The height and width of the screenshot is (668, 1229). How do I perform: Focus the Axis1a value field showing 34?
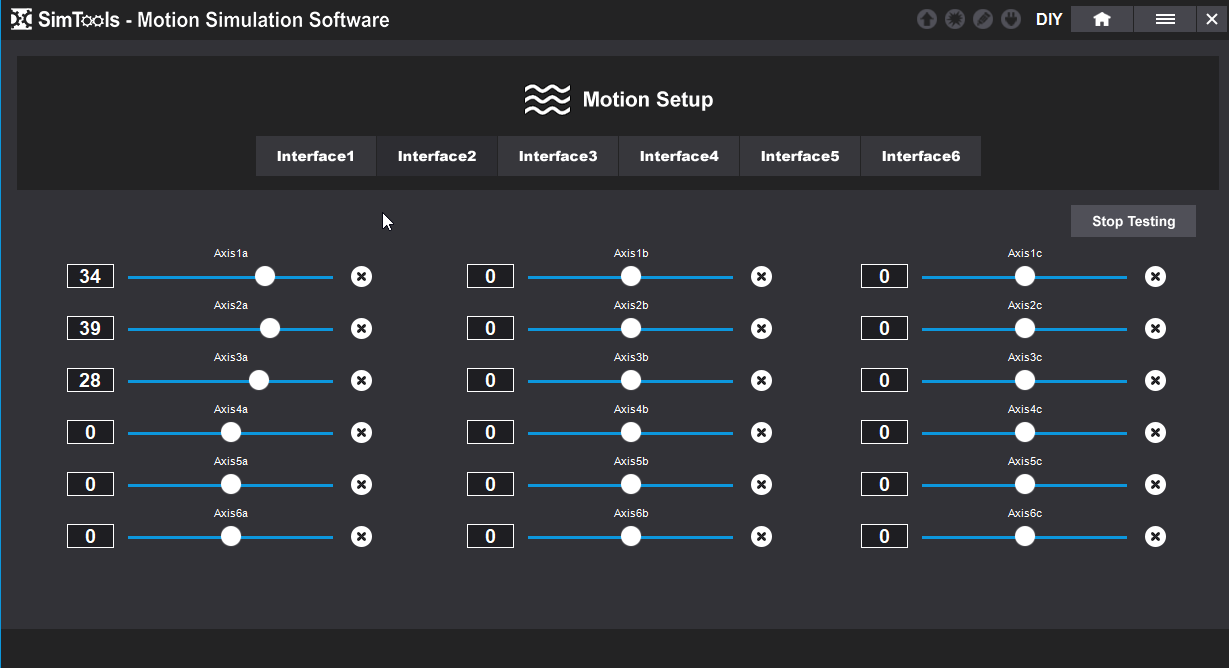point(90,276)
